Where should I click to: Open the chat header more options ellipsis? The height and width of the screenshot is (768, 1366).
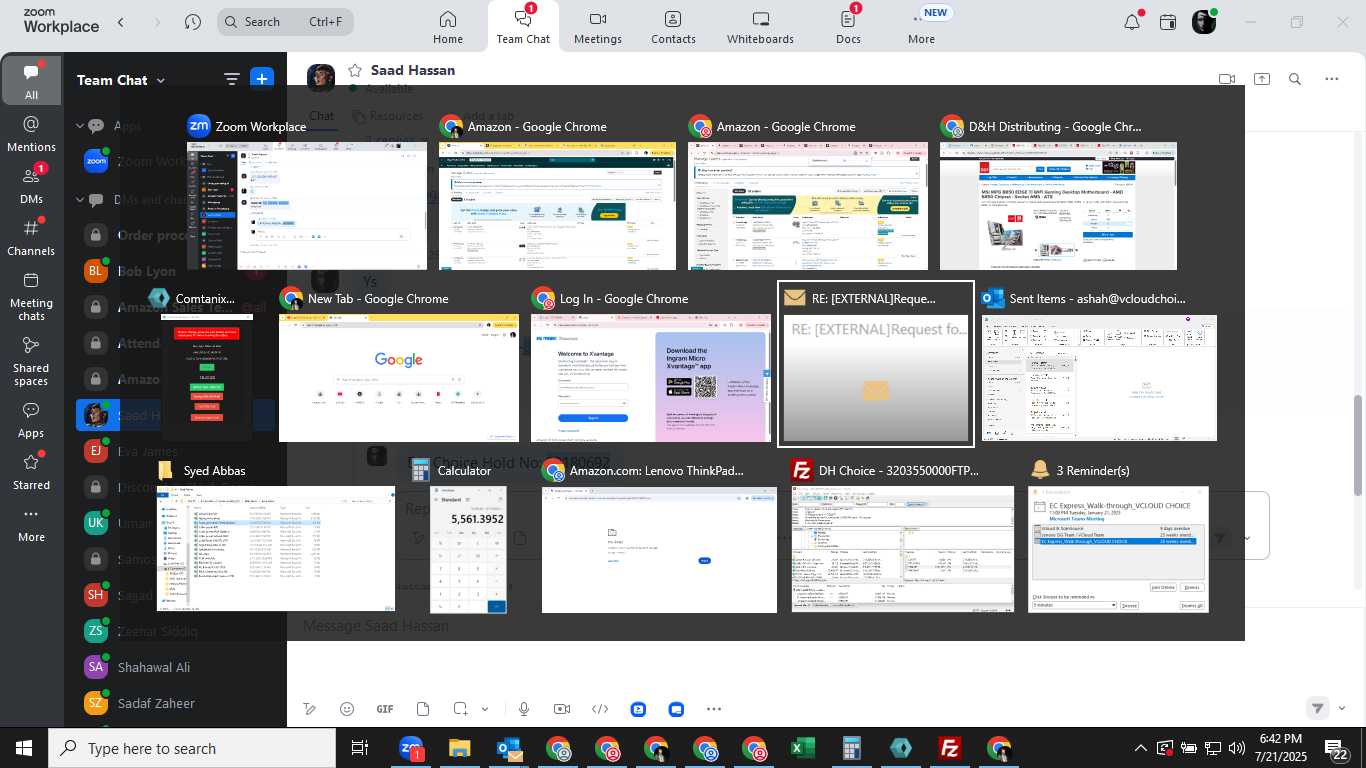pyautogui.click(x=1331, y=79)
